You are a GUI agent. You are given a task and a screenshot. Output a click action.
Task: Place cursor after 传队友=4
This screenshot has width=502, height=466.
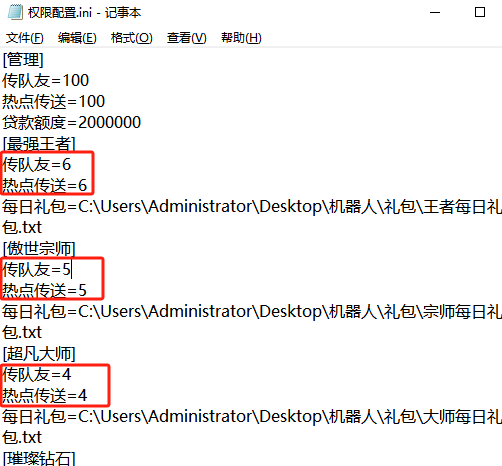71,374
